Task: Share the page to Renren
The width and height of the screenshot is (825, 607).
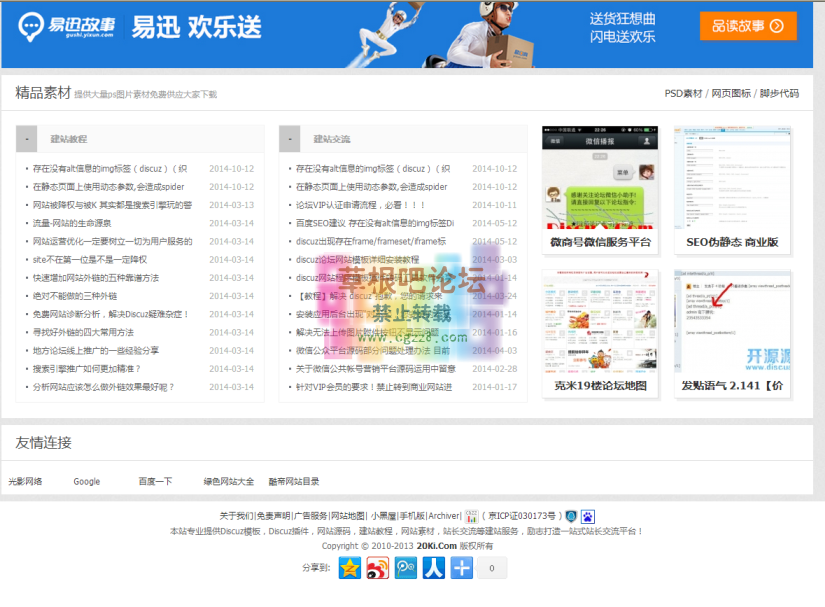Action: [433, 568]
